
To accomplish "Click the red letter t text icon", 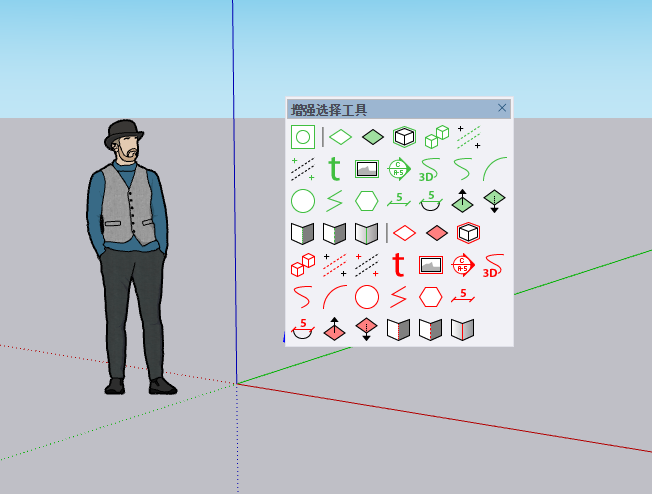I will (x=398, y=265).
